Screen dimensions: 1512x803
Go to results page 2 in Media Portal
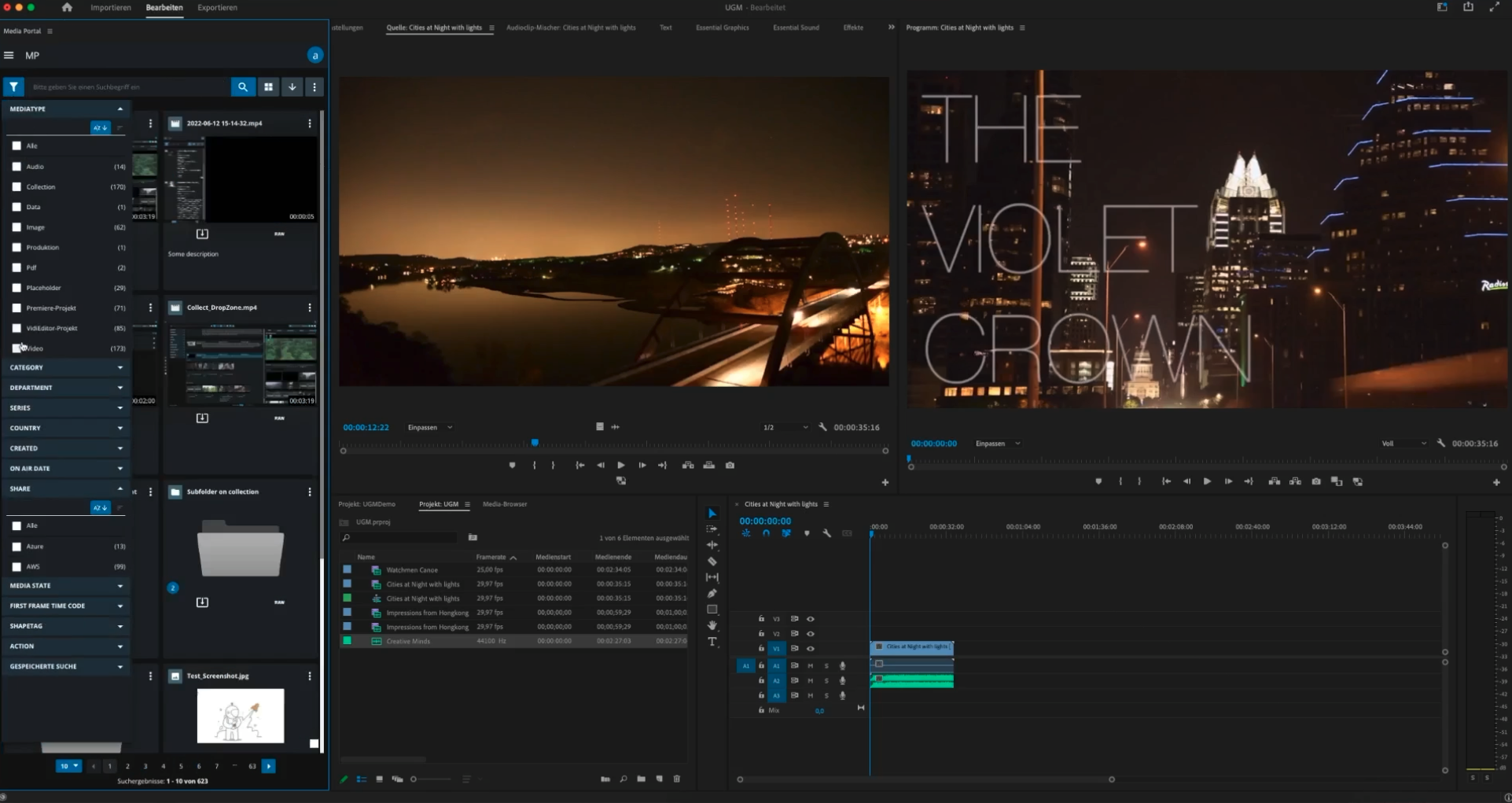click(x=127, y=765)
